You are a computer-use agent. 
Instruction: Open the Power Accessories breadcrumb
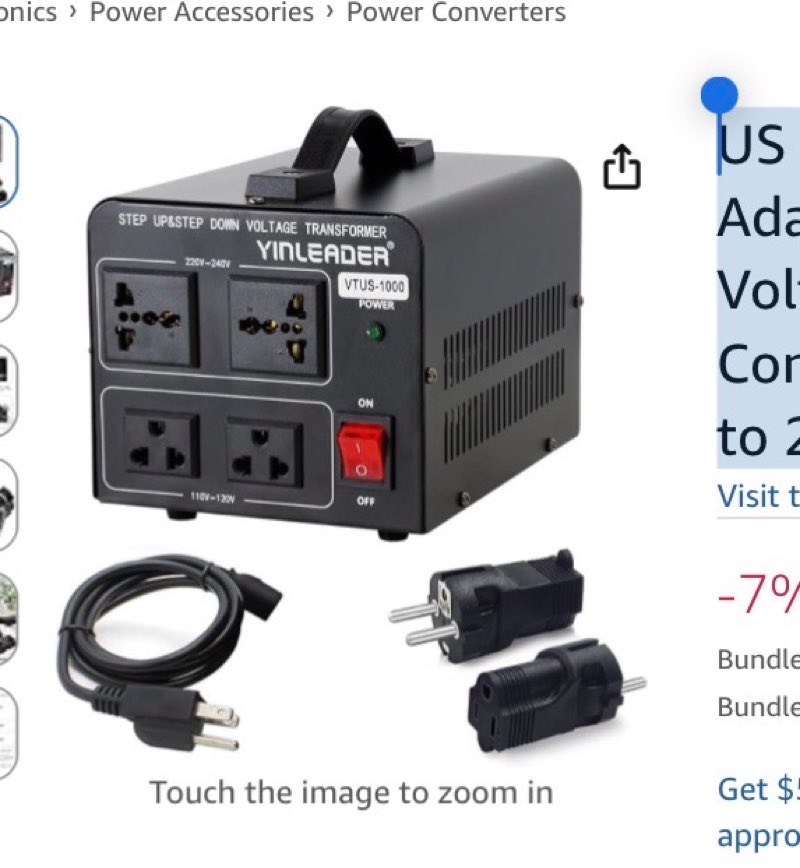[x=202, y=12]
